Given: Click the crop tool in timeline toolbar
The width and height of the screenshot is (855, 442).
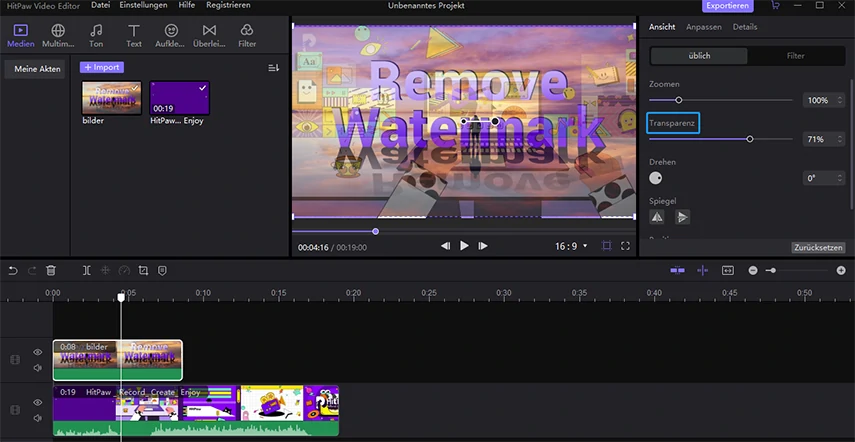Looking at the screenshot, I should click(143, 270).
